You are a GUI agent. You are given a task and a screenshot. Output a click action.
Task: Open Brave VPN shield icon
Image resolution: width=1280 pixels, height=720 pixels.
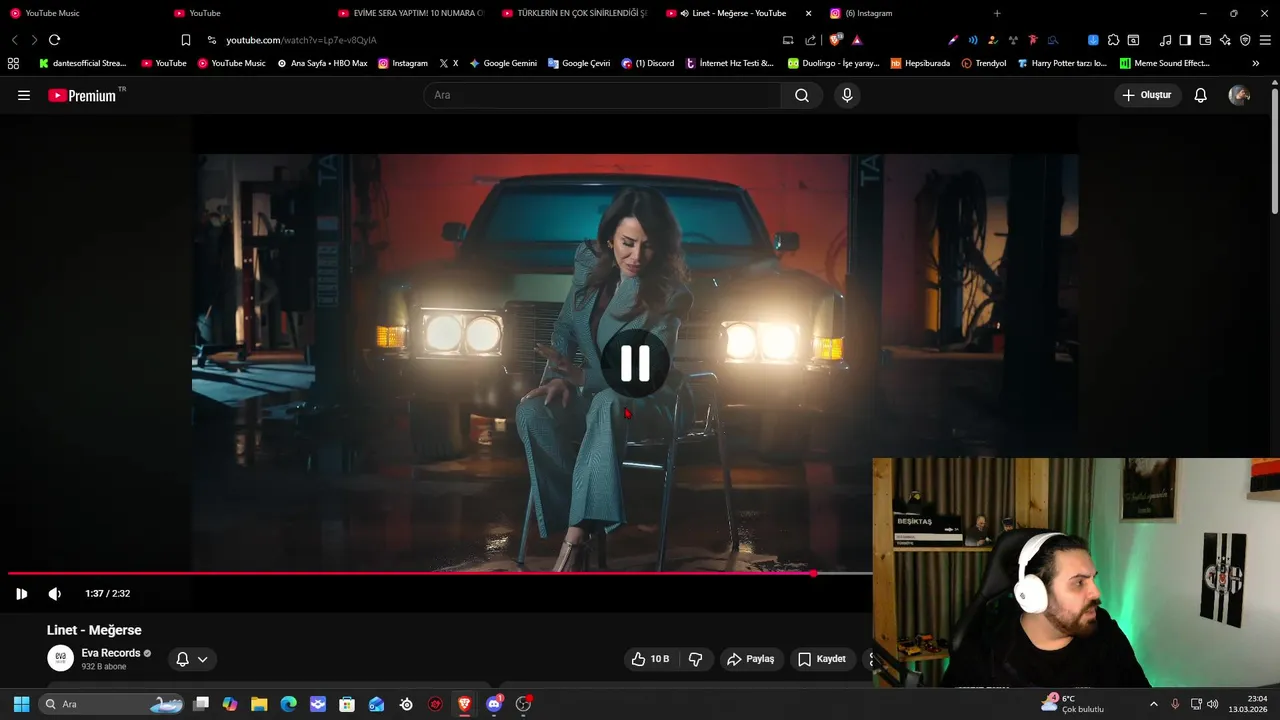[1245, 40]
